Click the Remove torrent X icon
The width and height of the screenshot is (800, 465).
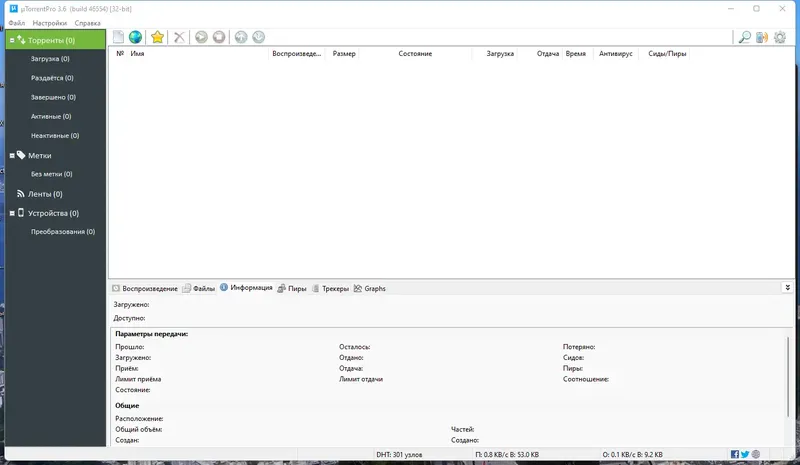(x=180, y=37)
